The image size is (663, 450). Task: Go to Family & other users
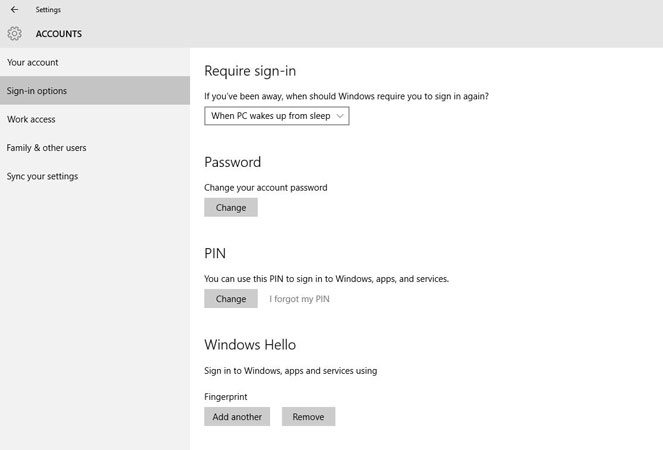(x=95, y=148)
